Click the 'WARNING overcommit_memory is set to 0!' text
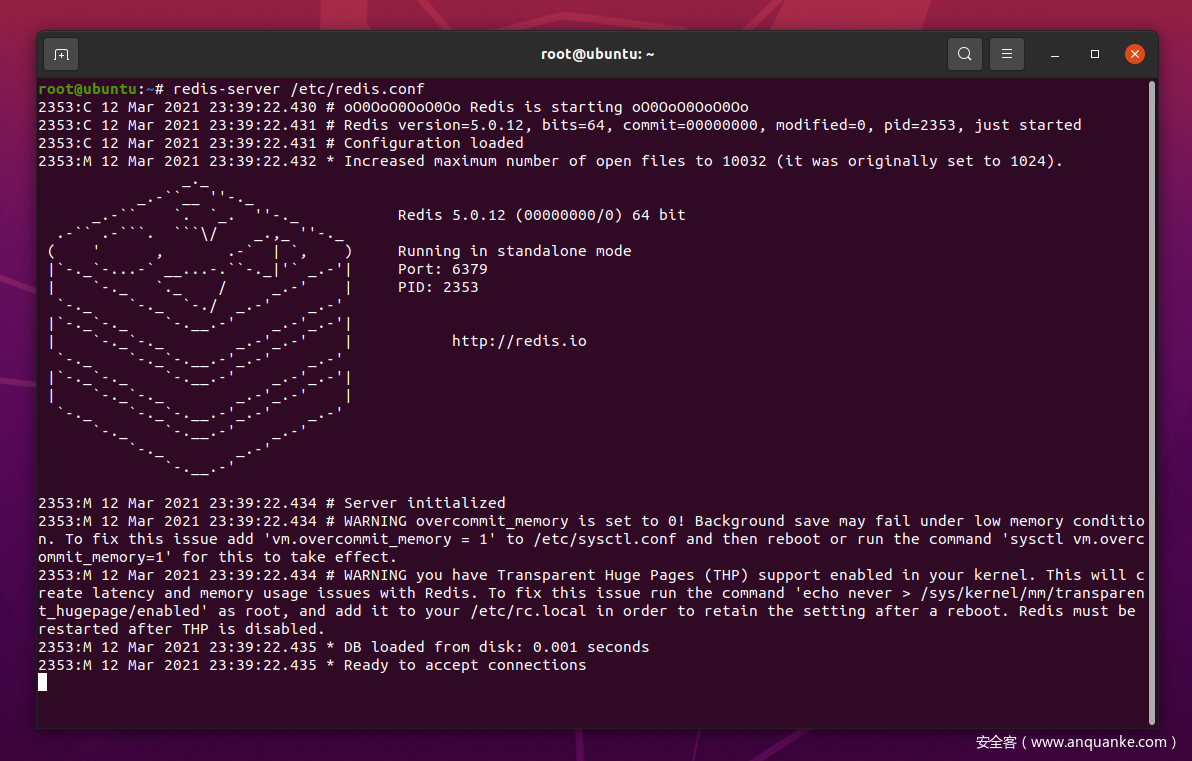This screenshot has height=761, width=1192. coord(515,522)
